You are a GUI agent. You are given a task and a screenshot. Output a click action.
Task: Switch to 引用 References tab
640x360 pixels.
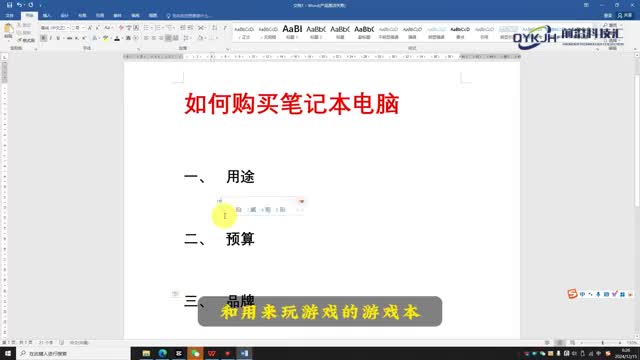pyautogui.click(x=100, y=16)
